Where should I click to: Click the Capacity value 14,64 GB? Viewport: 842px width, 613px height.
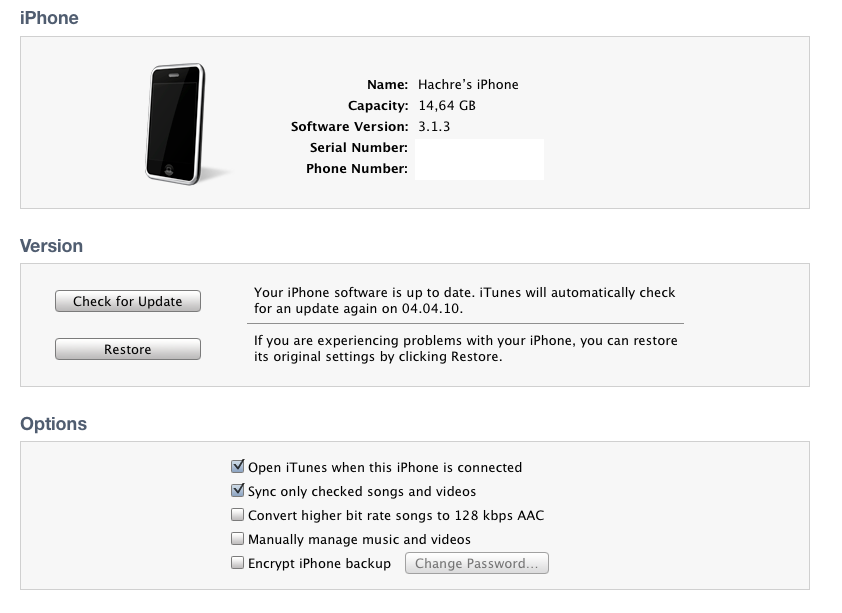(447, 106)
